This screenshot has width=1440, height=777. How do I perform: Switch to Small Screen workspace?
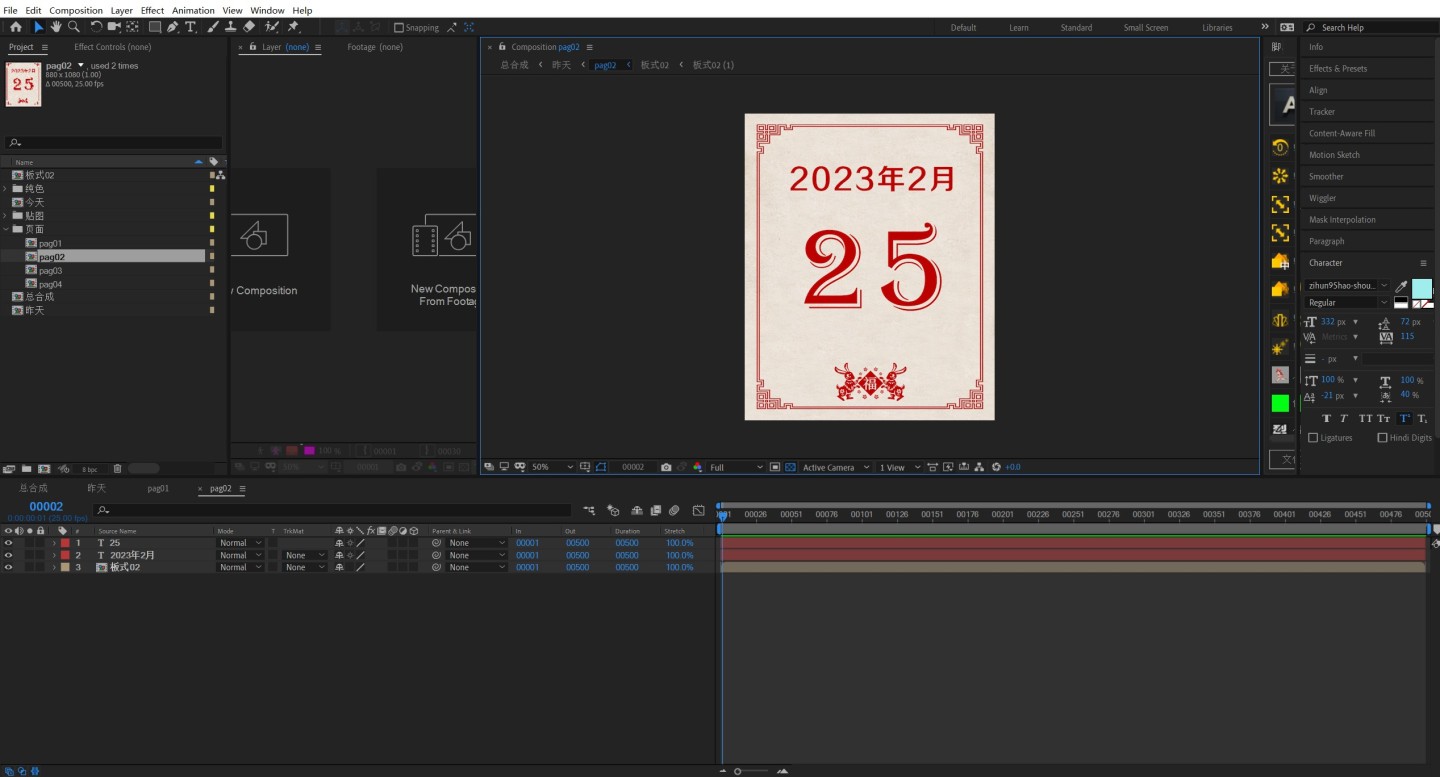point(1146,28)
